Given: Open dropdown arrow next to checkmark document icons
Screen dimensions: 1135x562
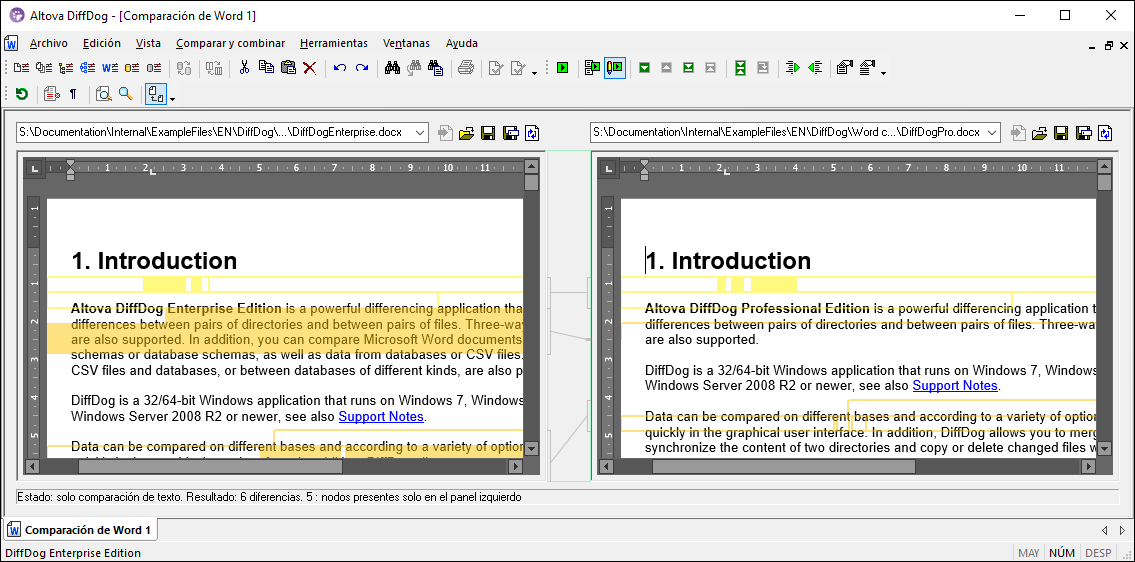Looking at the screenshot, I should [x=534, y=72].
